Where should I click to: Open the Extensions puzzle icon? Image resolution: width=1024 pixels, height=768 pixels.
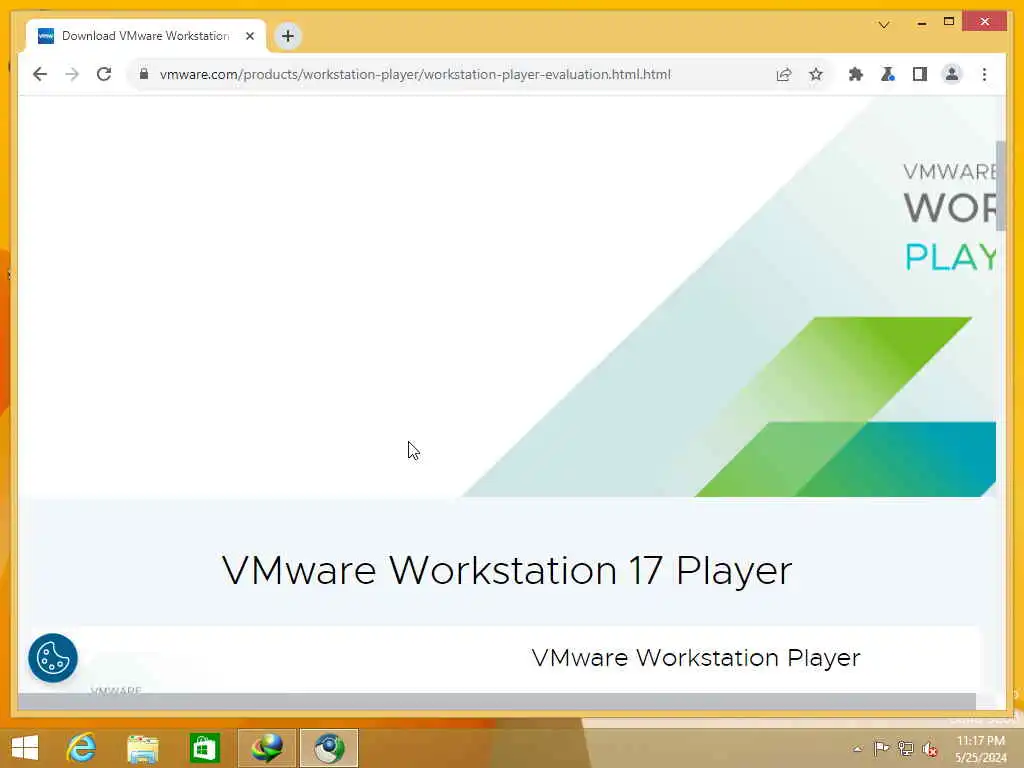856,74
